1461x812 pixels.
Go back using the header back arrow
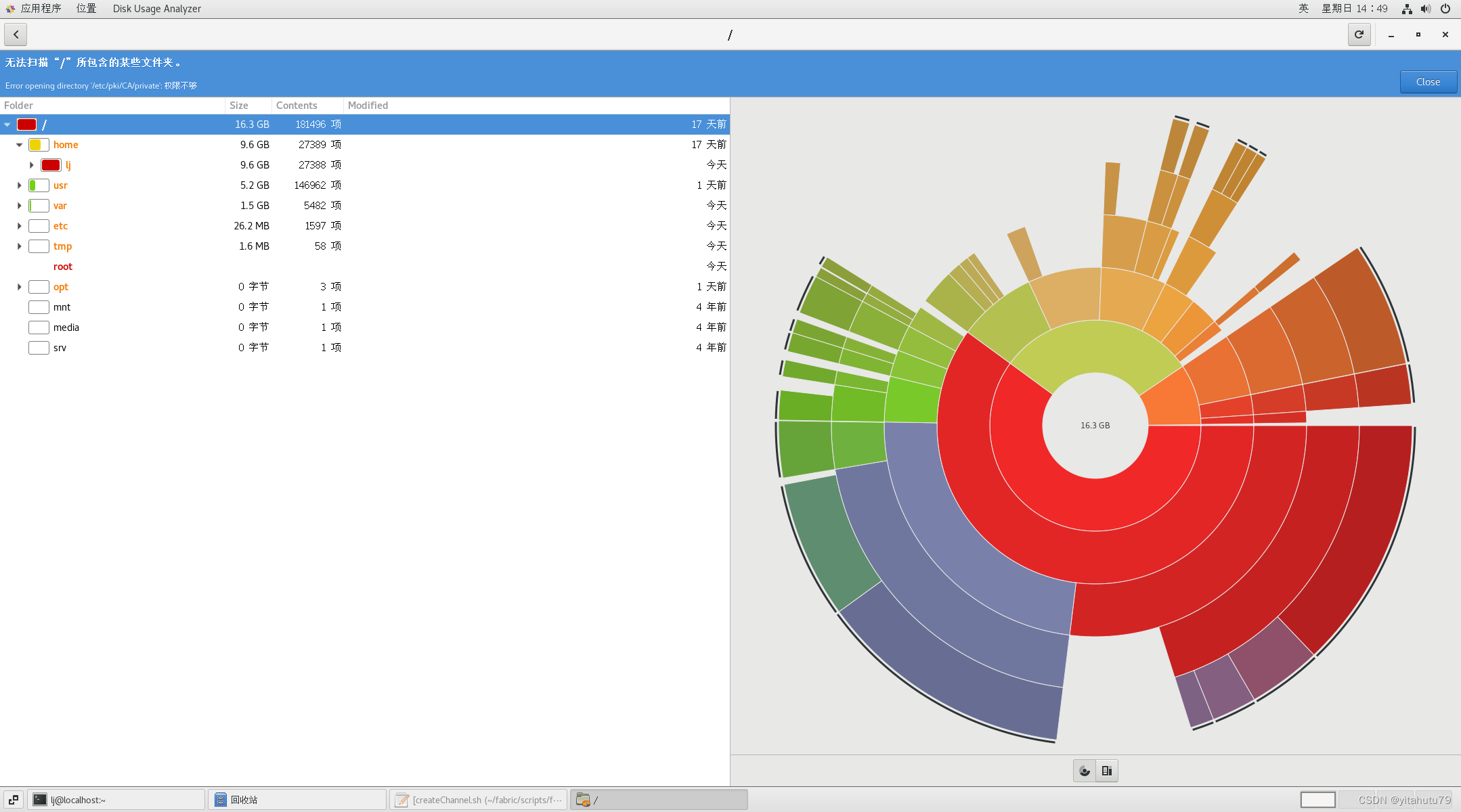(x=16, y=35)
